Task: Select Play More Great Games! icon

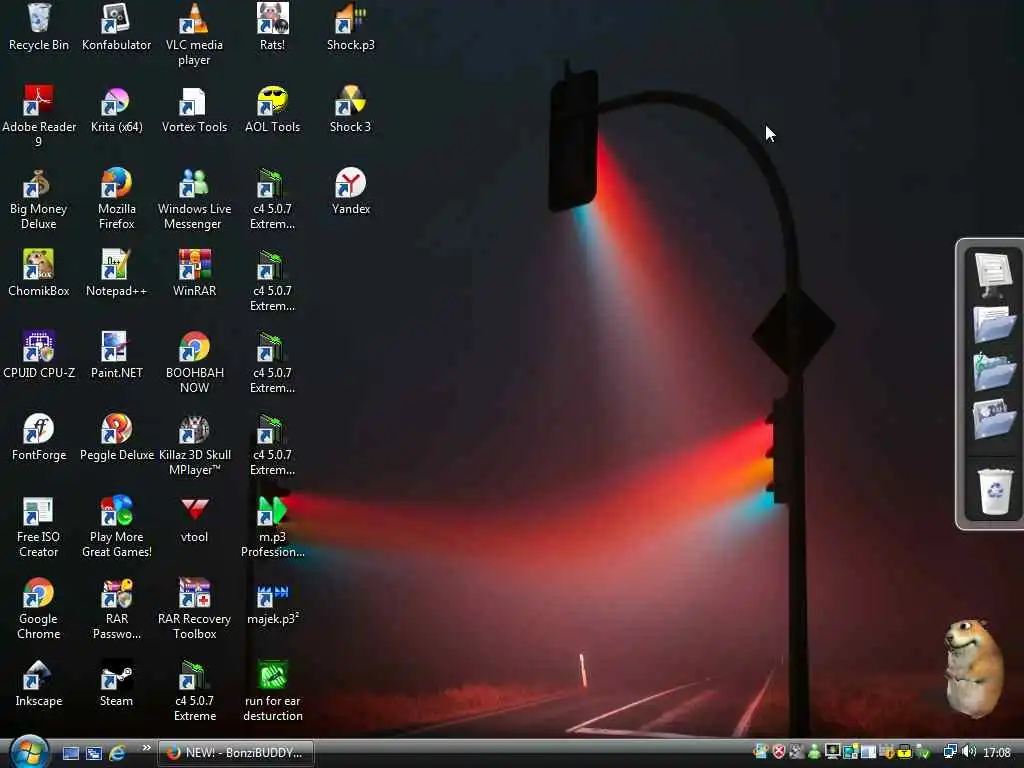Action: [x=116, y=526]
